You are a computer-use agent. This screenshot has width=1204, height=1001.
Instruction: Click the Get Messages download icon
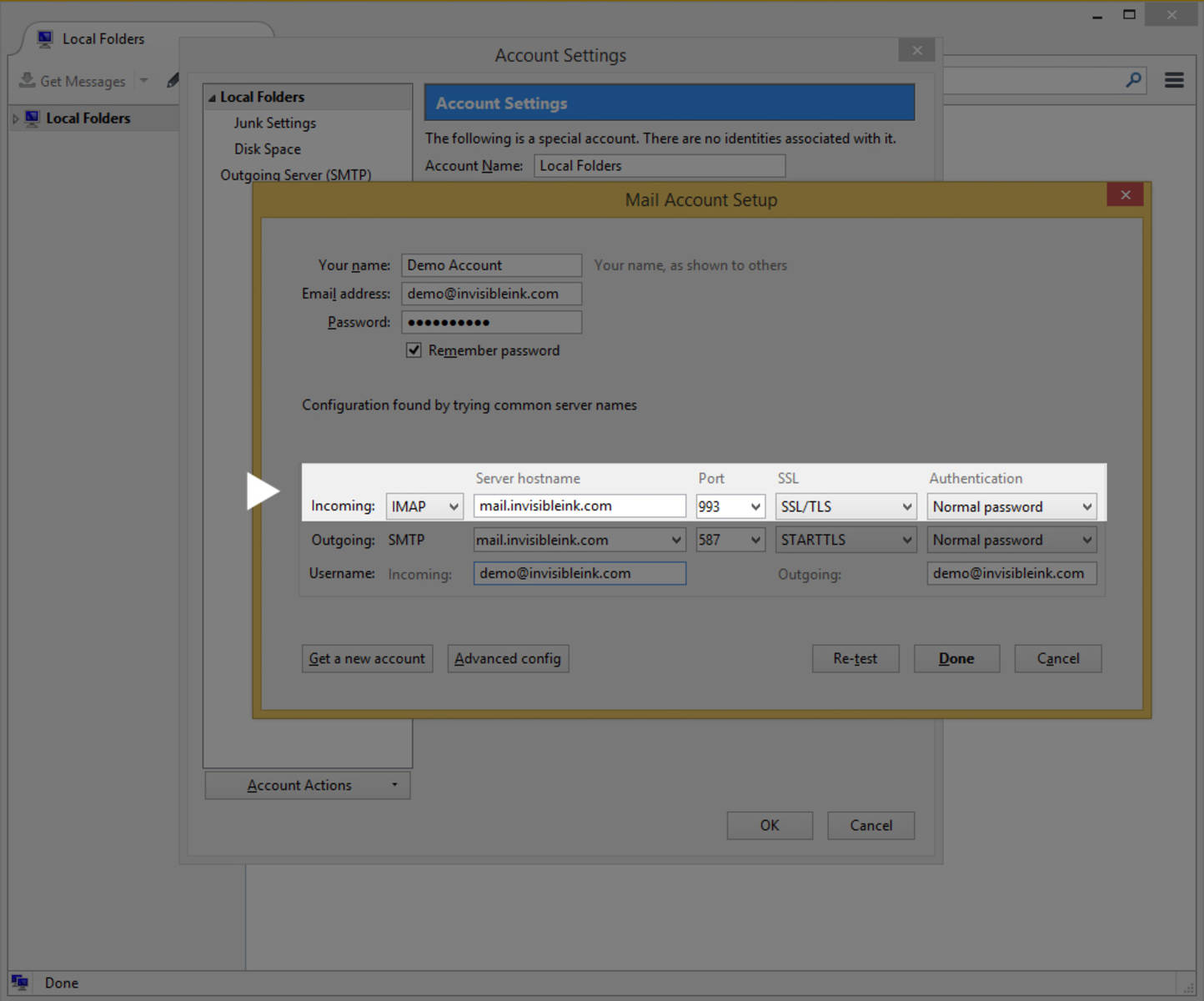(x=28, y=80)
